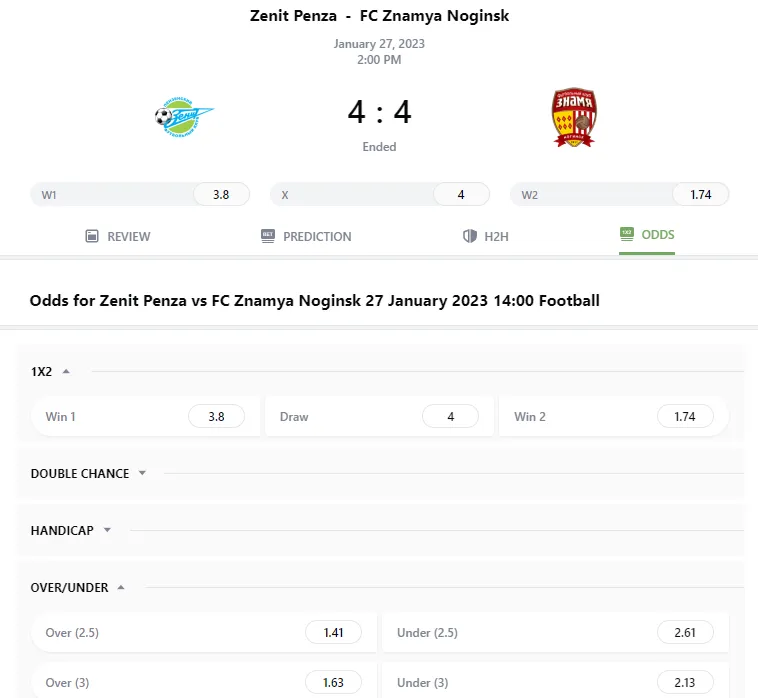
Task: Click the Review tab calendar icon
Action: tap(92, 236)
